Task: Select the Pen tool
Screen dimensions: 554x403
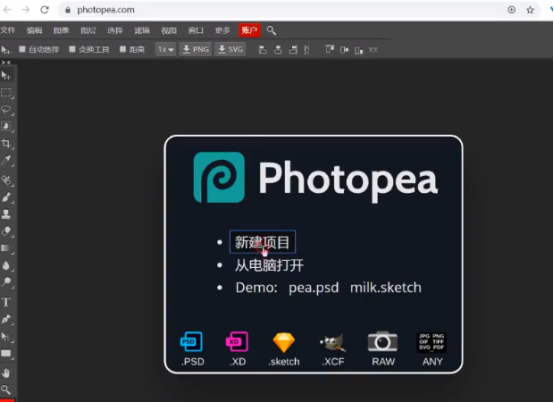Action: [x=6, y=319]
